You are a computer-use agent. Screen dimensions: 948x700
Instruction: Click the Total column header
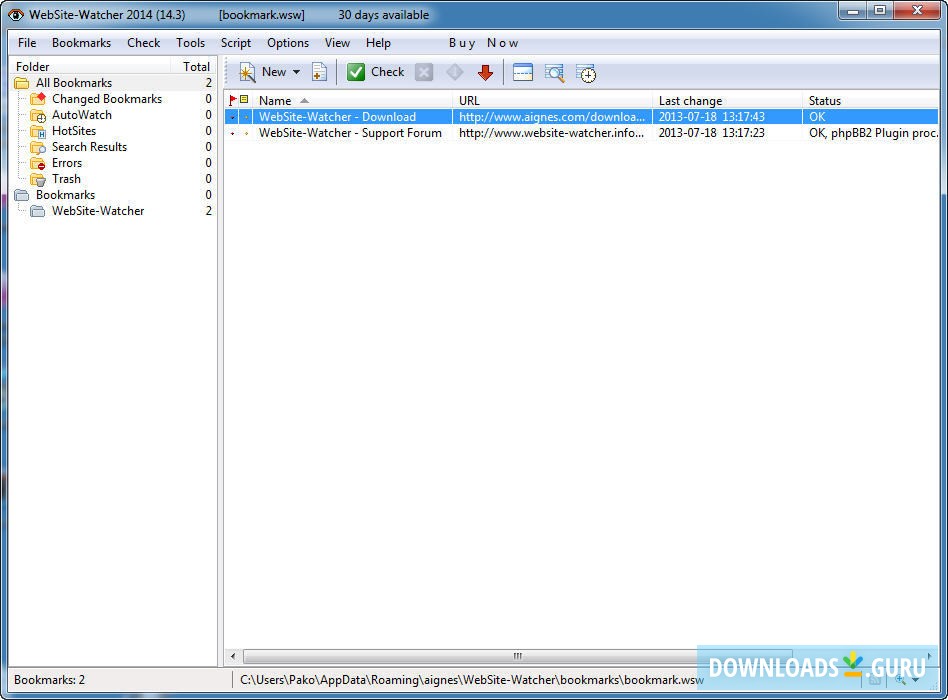[x=194, y=66]
